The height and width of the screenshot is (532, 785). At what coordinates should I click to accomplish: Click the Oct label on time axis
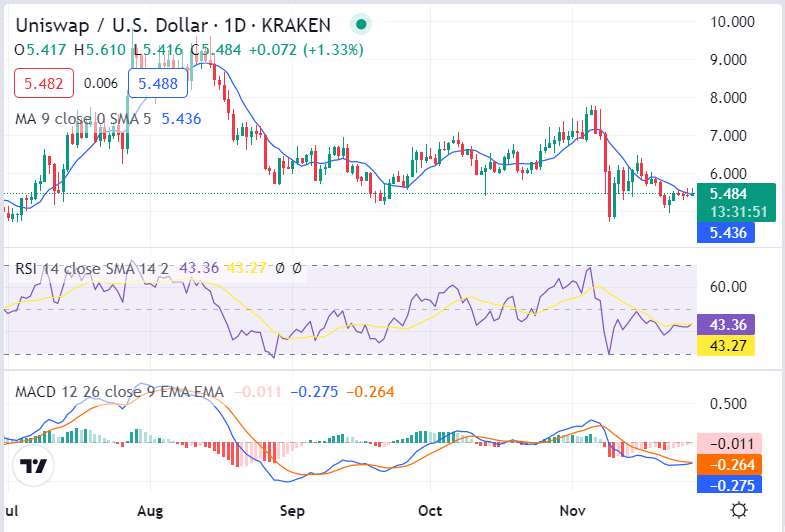(x=430, y=511)
